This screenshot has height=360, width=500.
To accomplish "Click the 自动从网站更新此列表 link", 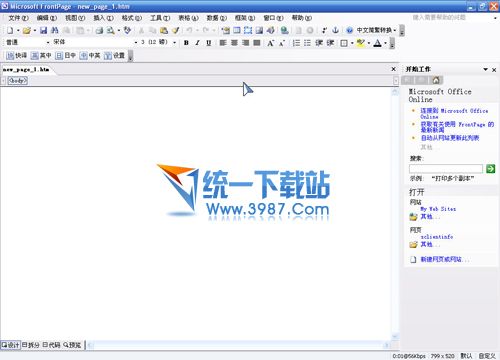I will [x=450, y=138].
